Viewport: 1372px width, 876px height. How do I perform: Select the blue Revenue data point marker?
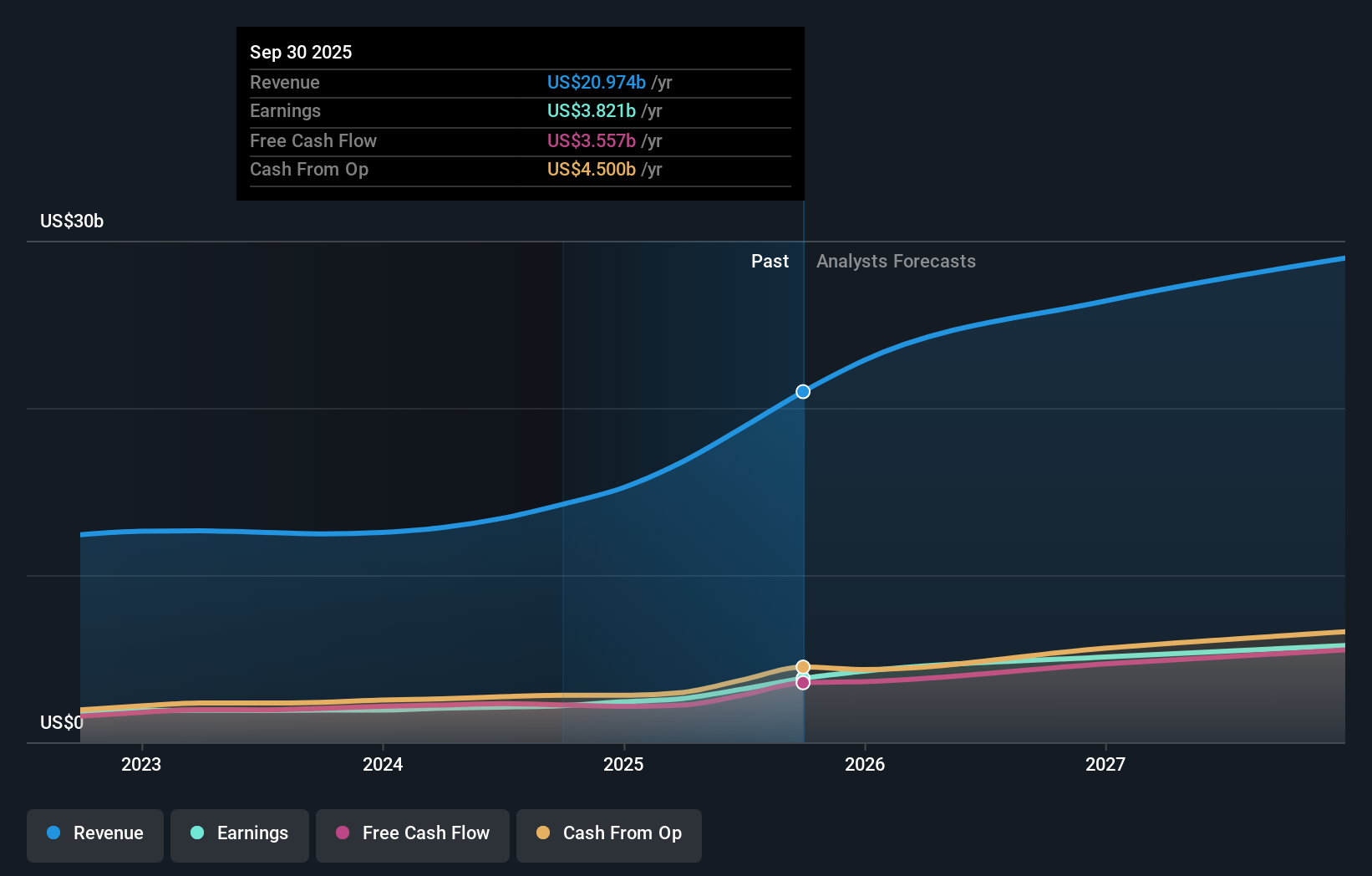[x=802, y=391]
